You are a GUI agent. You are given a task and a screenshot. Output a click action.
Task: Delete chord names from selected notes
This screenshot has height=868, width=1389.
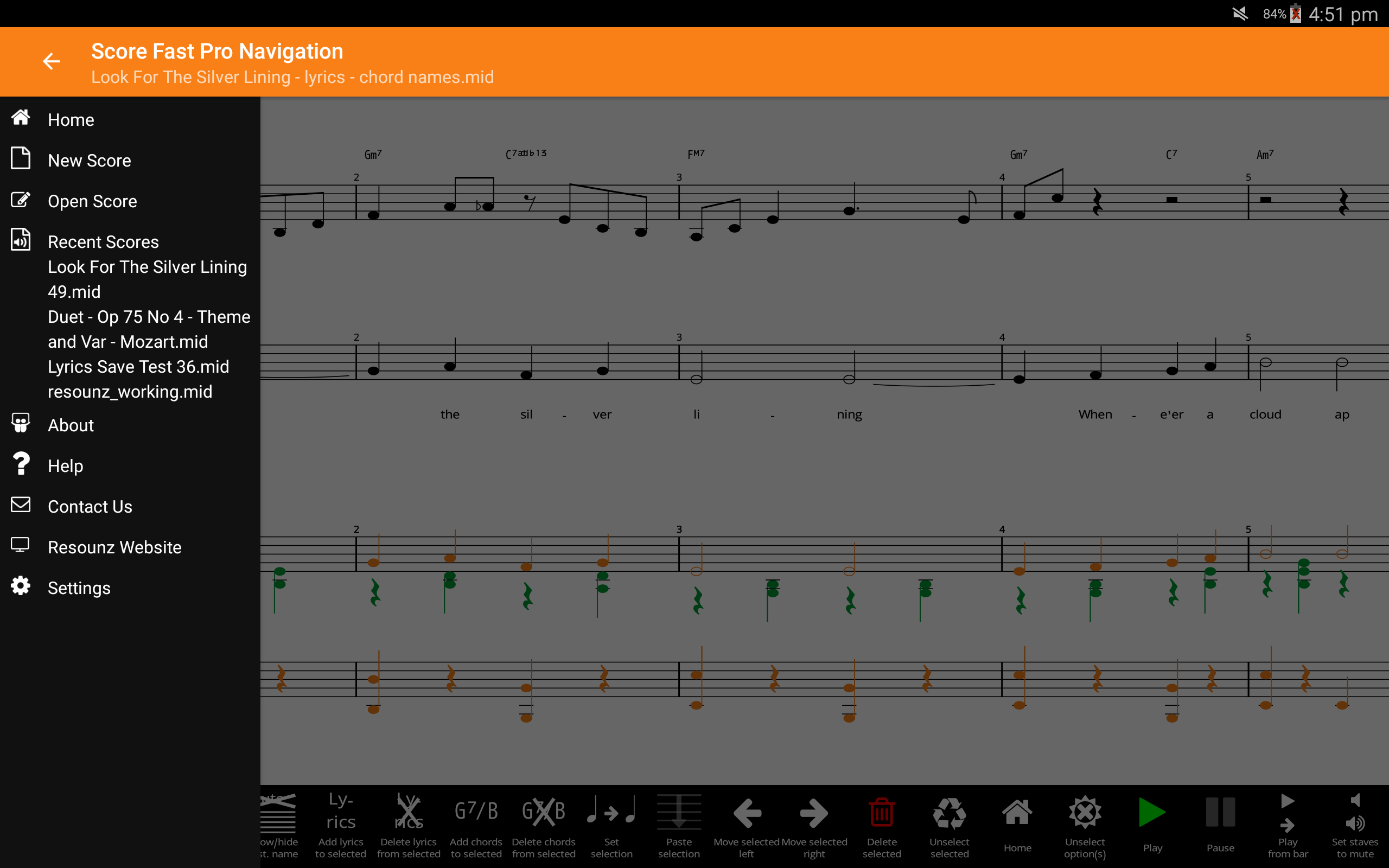point(544,824)
